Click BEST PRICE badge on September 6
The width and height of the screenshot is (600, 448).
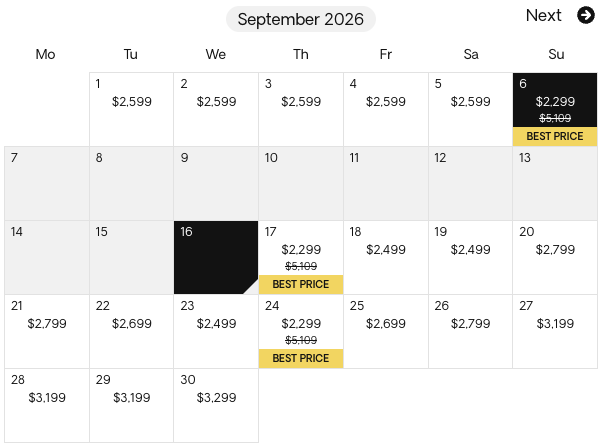pyautogui.click(x=555, y=136)
